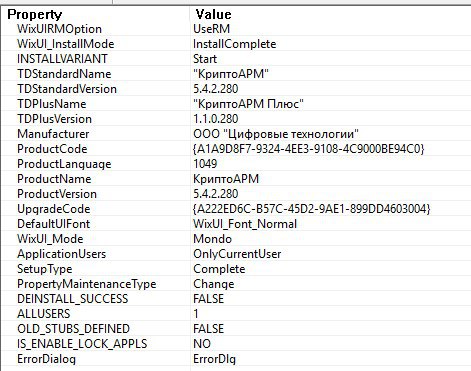Click the GUID value starting with {A222ED6C
471x371 pixels.
(x=311, y=209)
